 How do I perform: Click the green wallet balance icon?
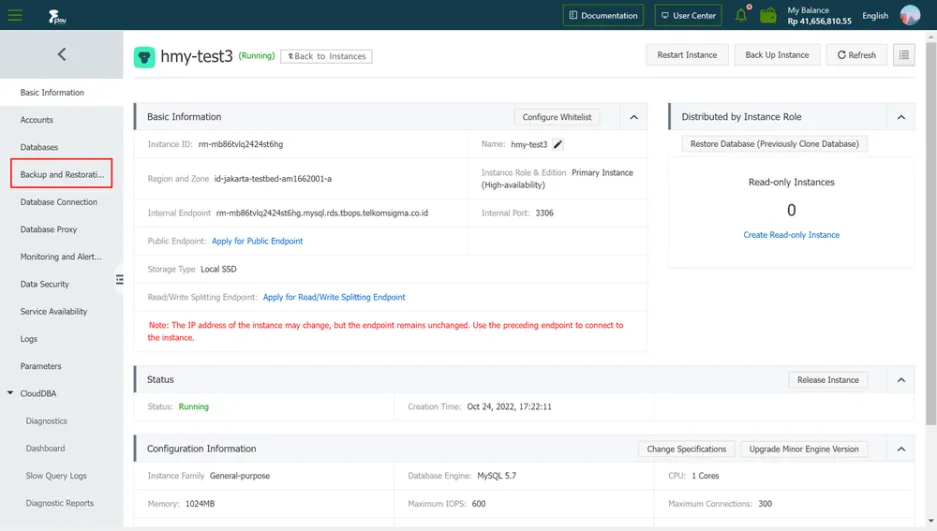[x=768, y=15]
